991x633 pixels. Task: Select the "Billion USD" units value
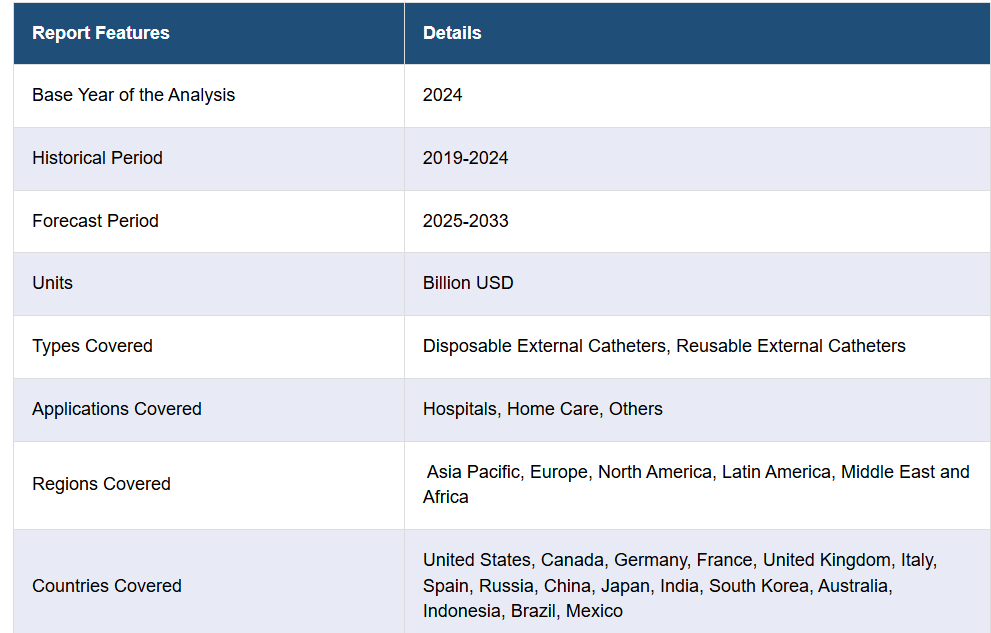coord(468,283)
